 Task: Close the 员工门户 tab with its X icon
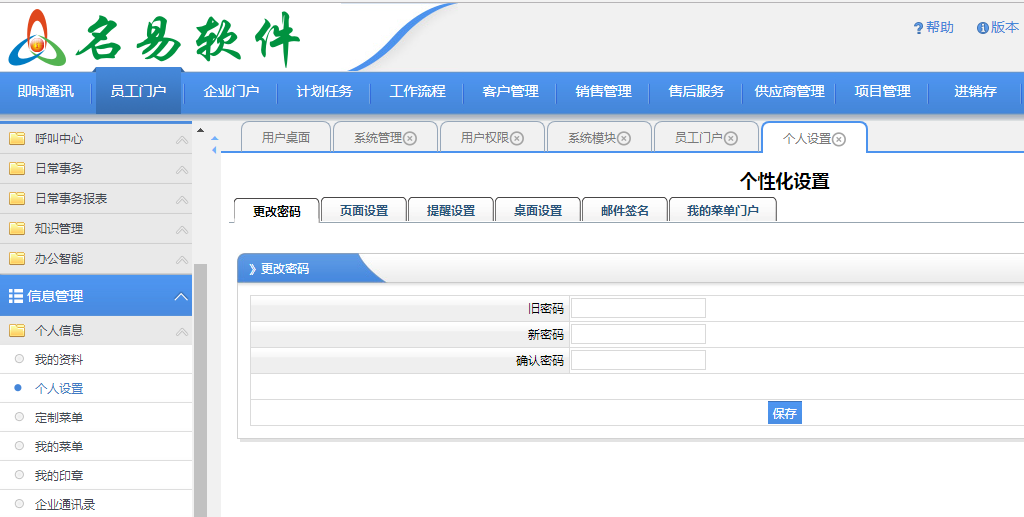tap(731, 139)
